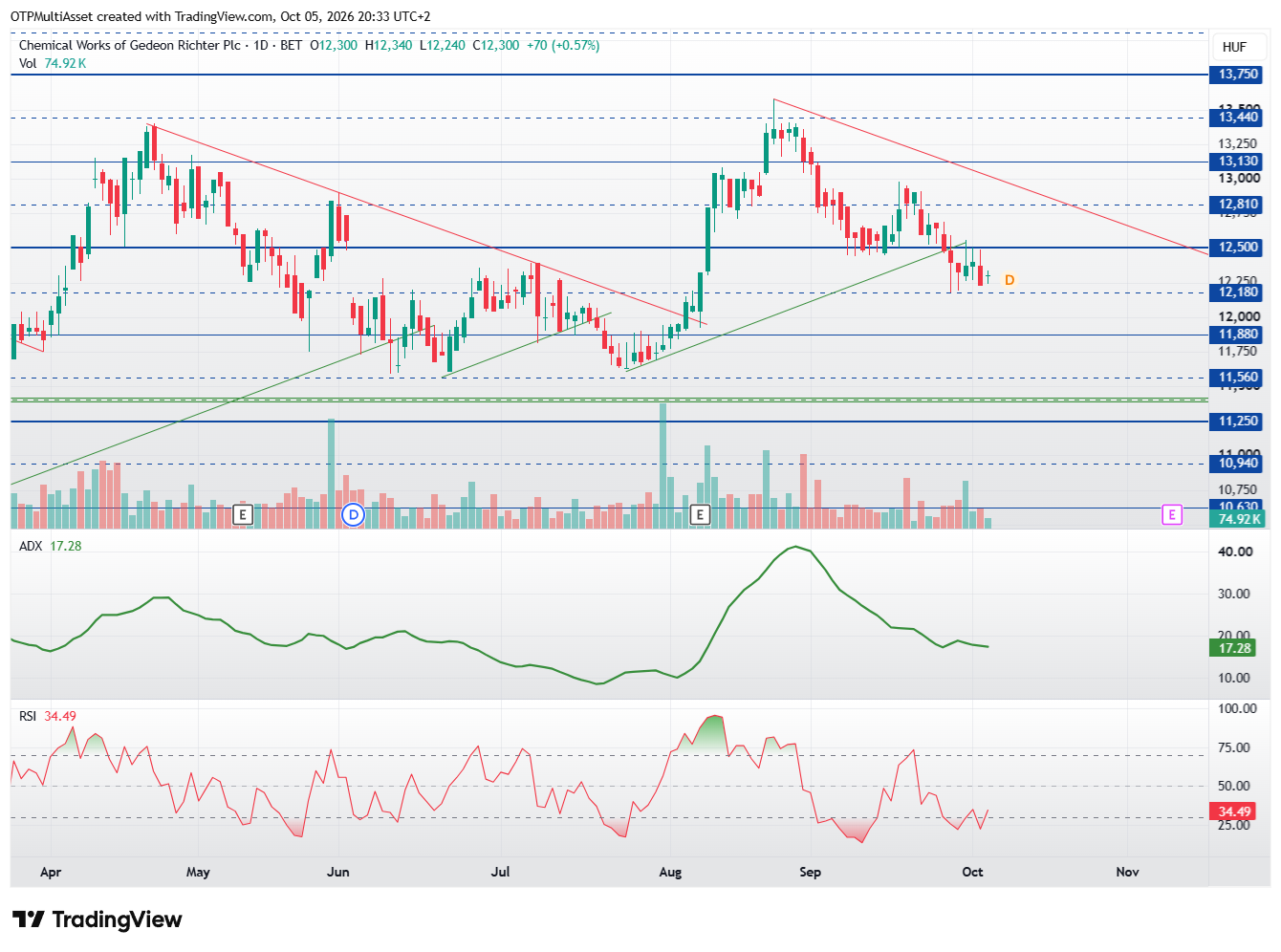Click the Jun label on the time axis
This screenshot has width=1281, height=952.
(x=338, y=872)
